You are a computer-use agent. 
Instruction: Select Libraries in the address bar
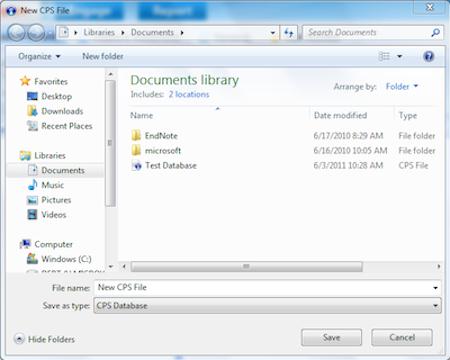(x=99, y=32)
